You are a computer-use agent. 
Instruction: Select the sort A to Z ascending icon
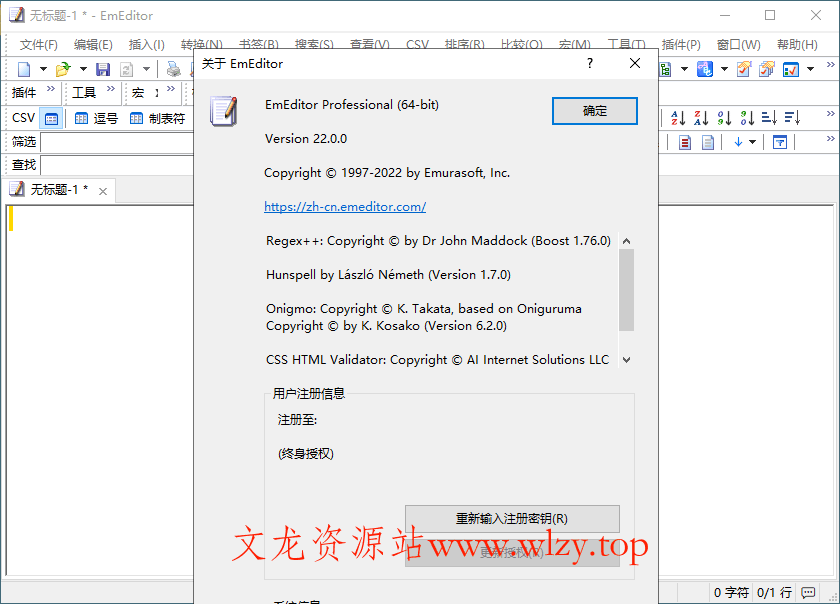tap(678, 117)
